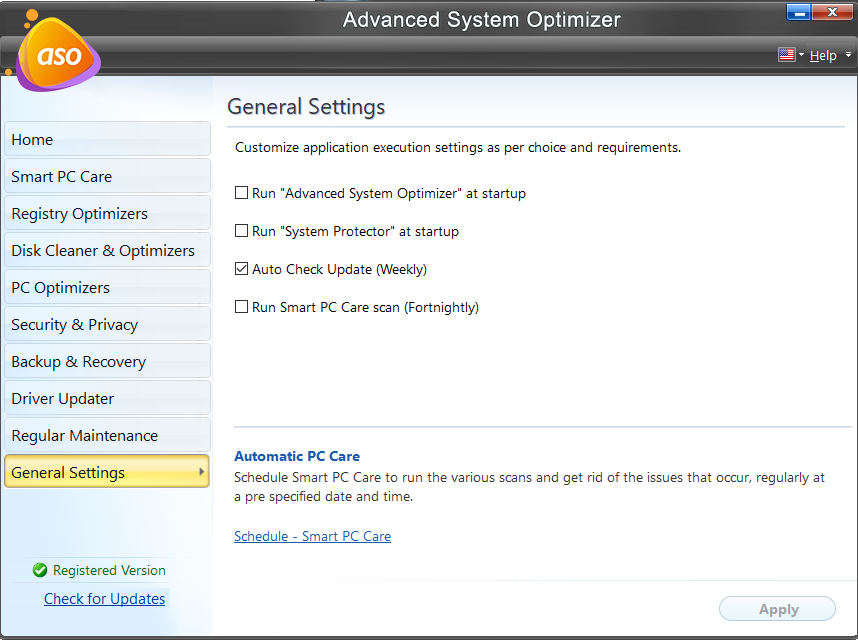Open the Schedule - Smart PC Care link
The image size is (858, 641).
[x=312, y=537]
